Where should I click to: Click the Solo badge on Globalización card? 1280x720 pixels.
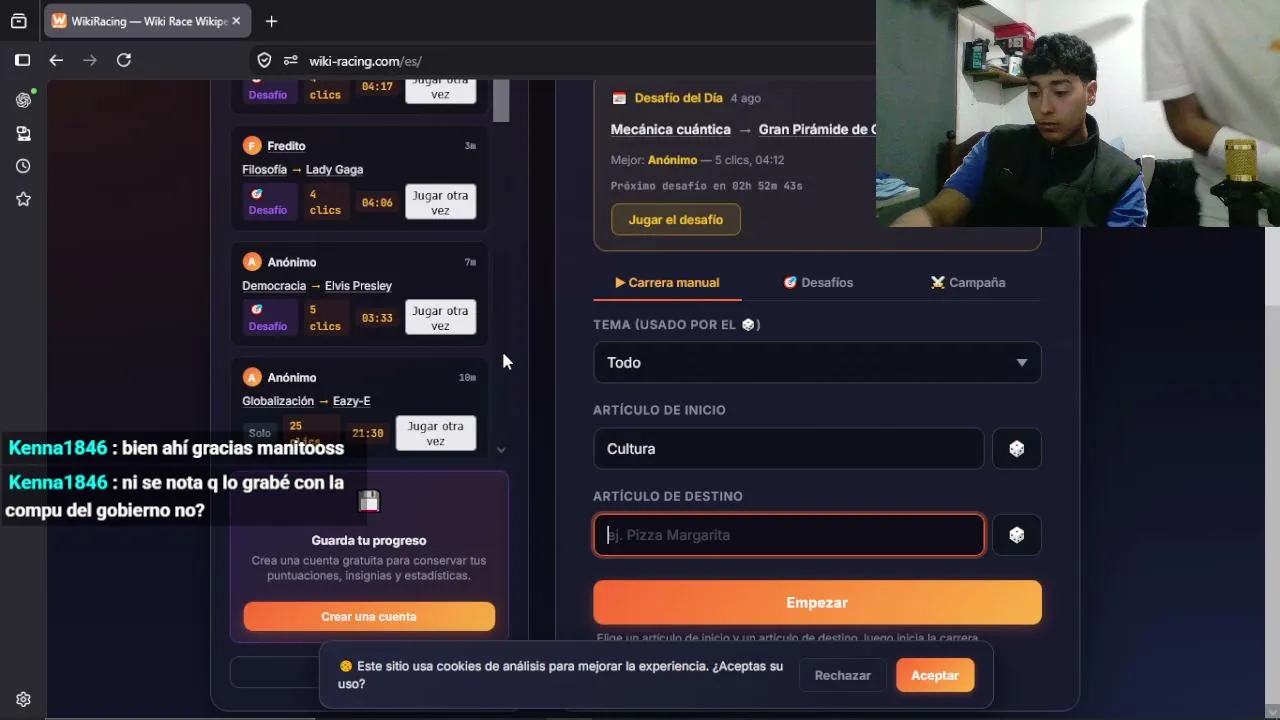pyautogui.click(x=260, y=433)
